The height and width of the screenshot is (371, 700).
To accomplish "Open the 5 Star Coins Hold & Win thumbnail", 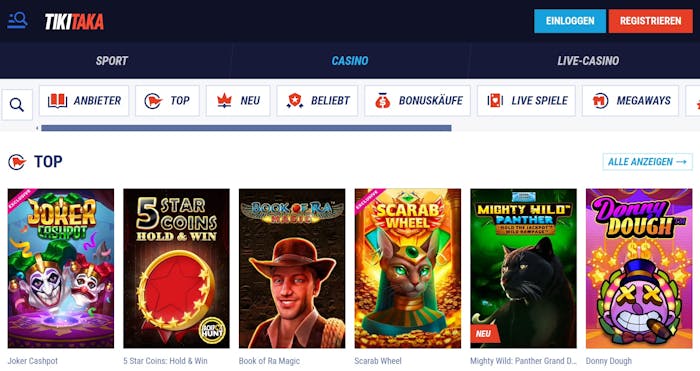I will coord(176,268).
